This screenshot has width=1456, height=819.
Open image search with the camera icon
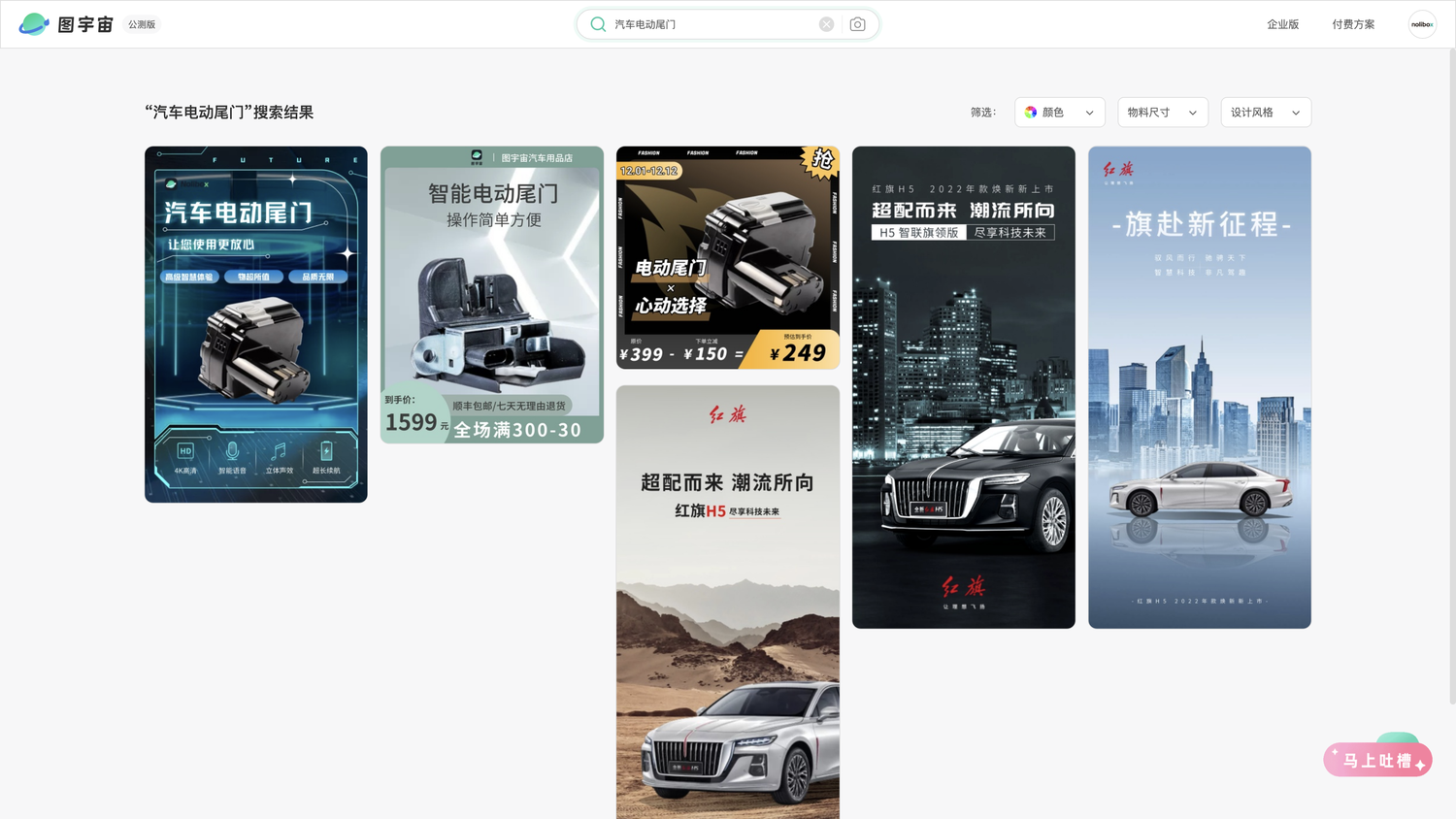click(x=857, y=24)
